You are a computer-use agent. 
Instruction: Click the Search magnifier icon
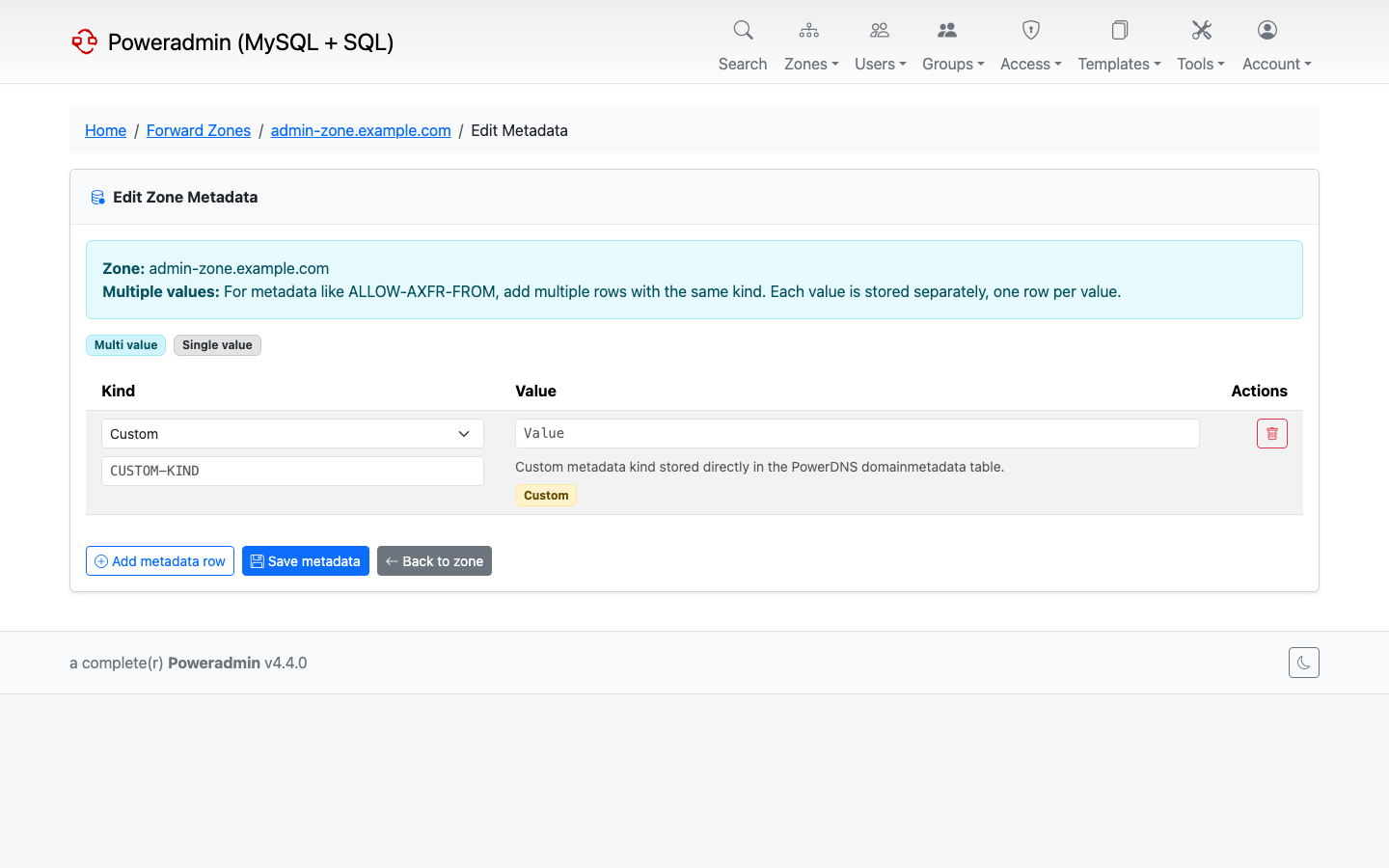(743, 30)
